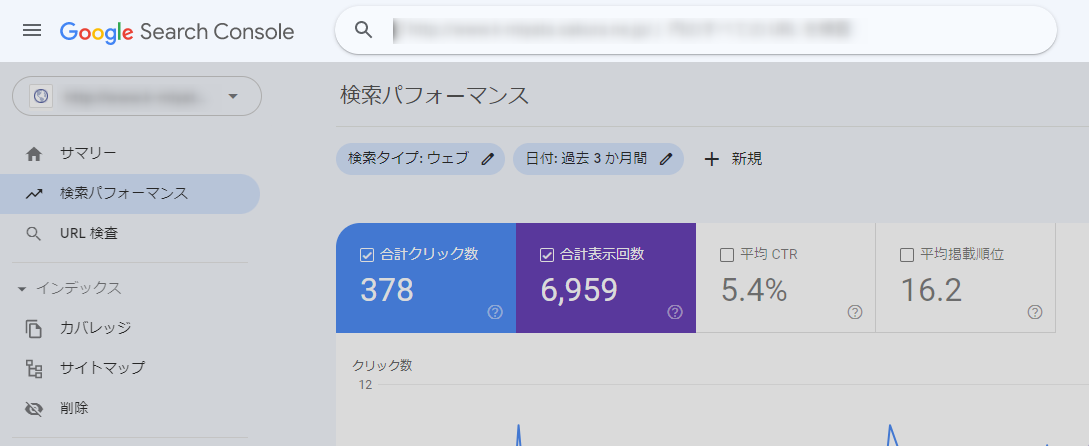Check the 平均 CTR checkbox

click(727, 255)
